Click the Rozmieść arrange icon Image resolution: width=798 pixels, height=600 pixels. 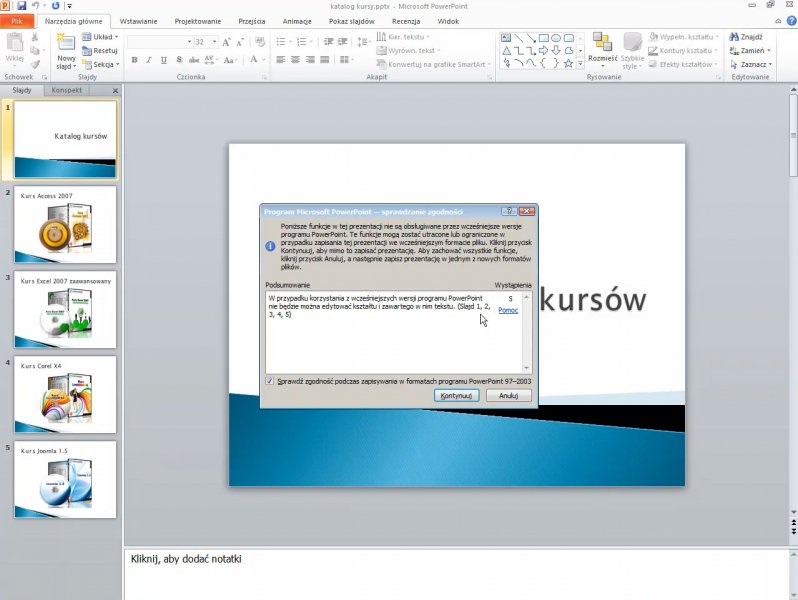pos(602,41)
